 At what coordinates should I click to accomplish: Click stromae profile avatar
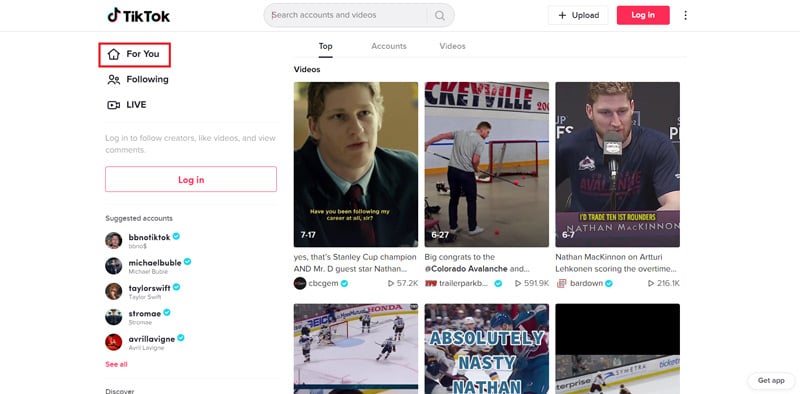[x=114, y=316]
